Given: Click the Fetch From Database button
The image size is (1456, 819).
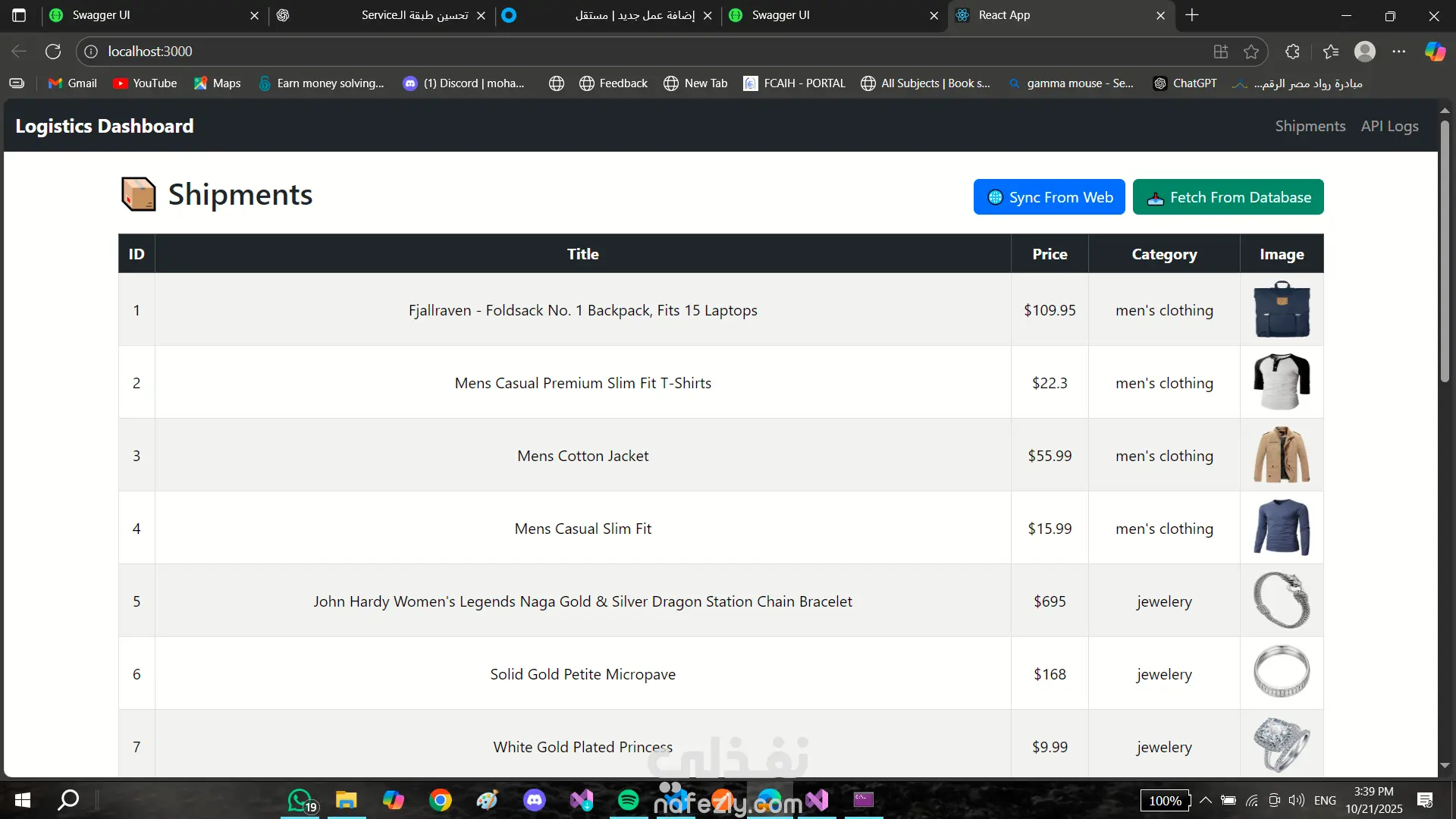Looking at the screenshot, I should [1228, 197].
